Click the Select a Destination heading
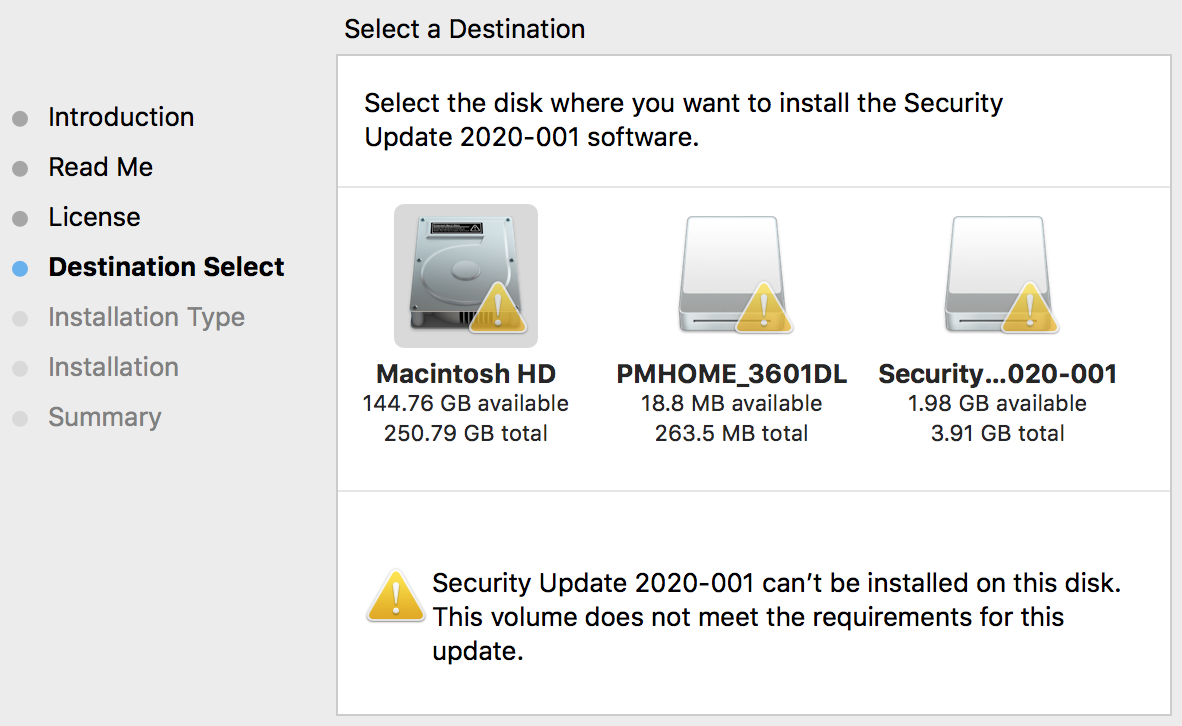 464,29
